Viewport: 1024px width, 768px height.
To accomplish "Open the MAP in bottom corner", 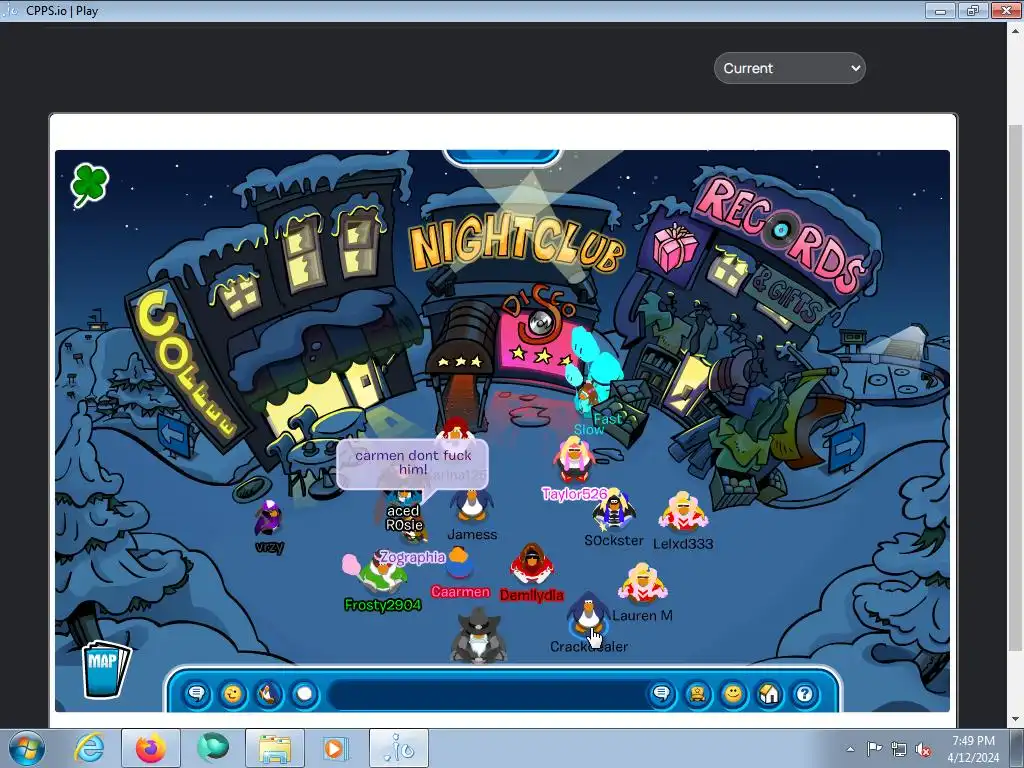I will click(105, 669).
